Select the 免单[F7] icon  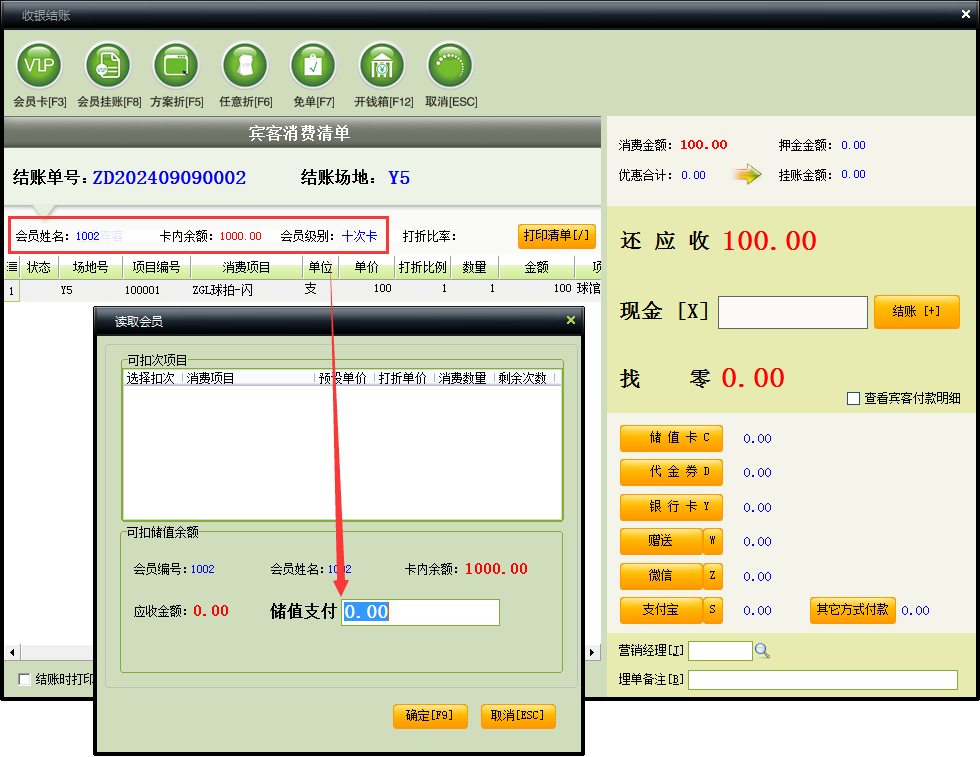[x=313, y=65]
